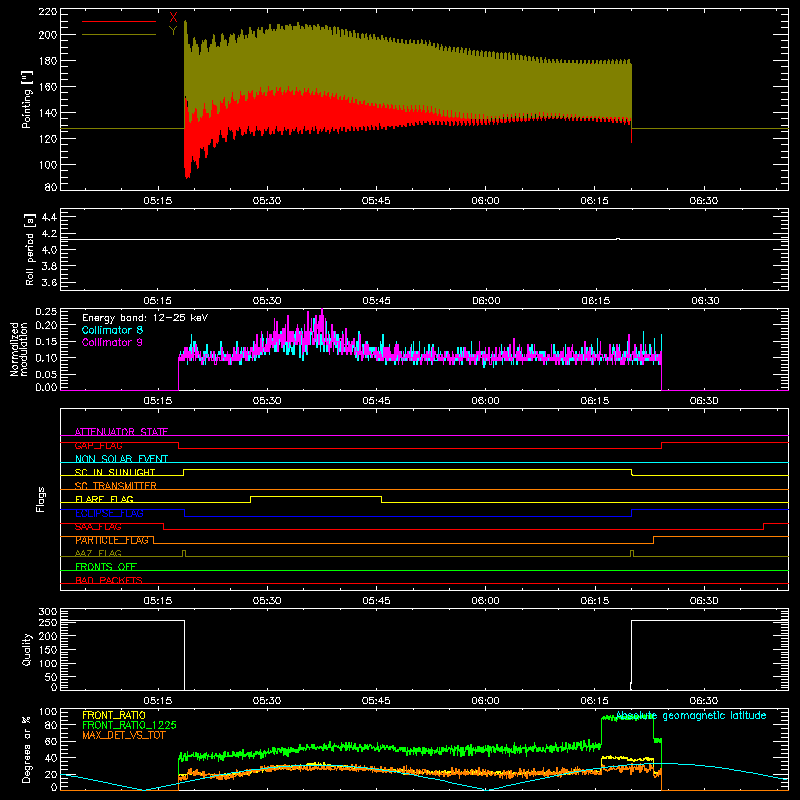Image resolution: width=800 pixels, height=800 pixels.
Task: Click the raised FLARE_FLAG segment on the timeline
Action: pos(316,496)
